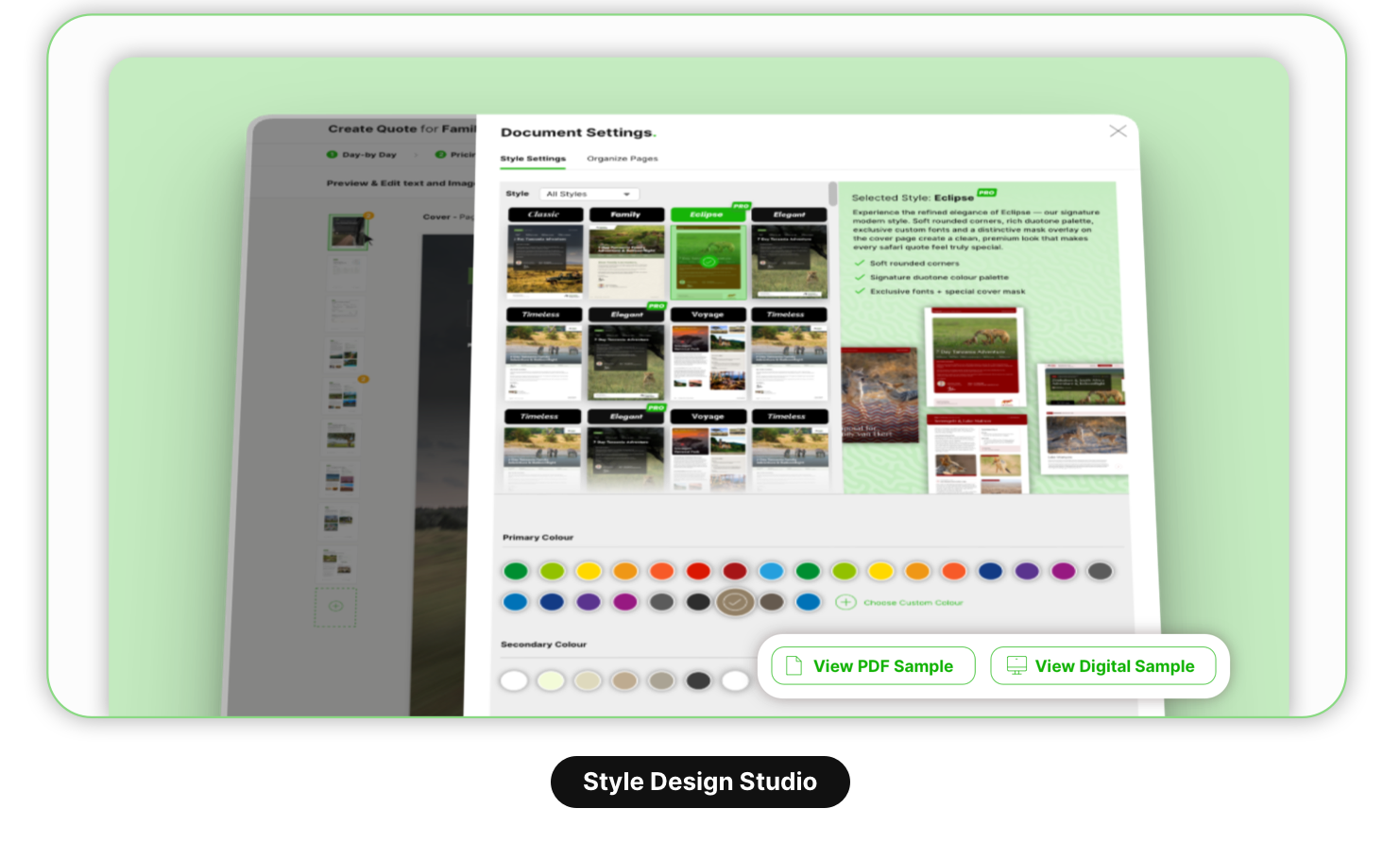
Task: Pick the bright red primary colour swatch
Action: [x=698, y=571]
